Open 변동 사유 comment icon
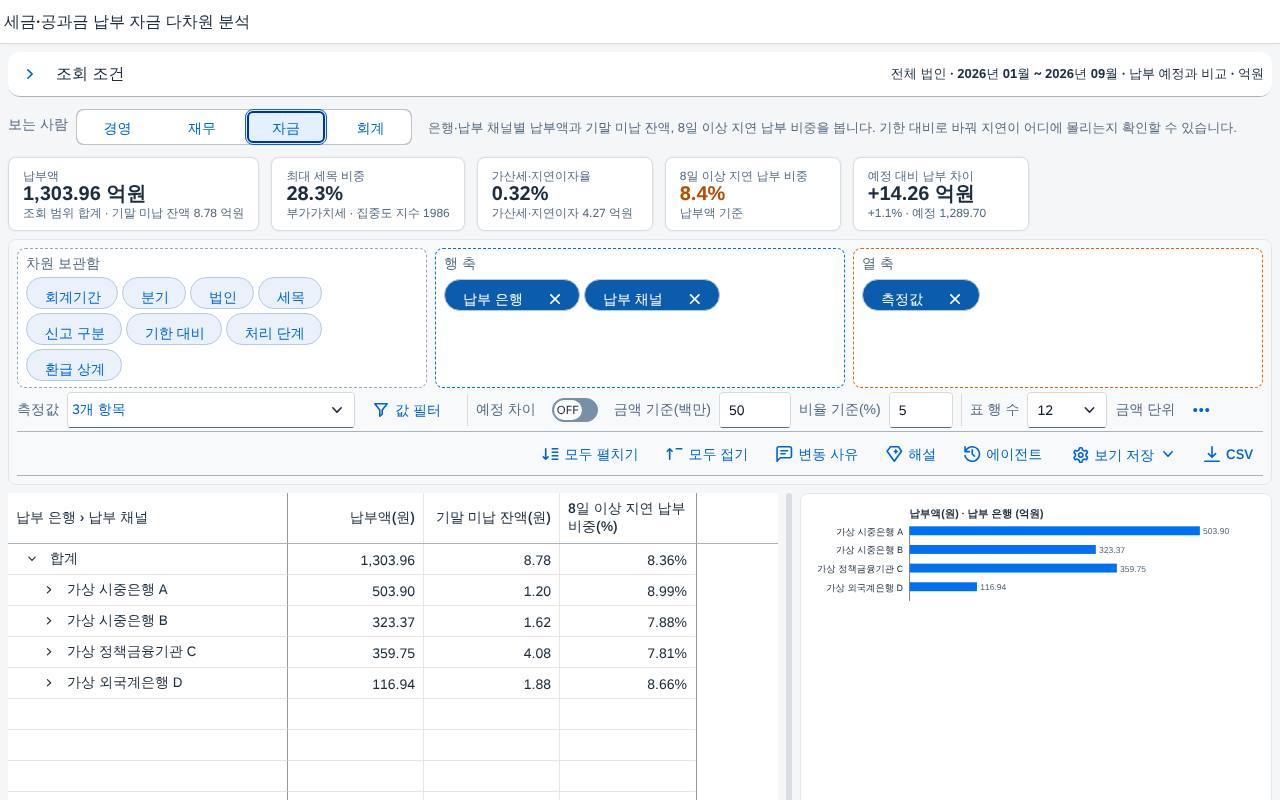This screenshot has width=1280, height=800. (x=784, y=454)
